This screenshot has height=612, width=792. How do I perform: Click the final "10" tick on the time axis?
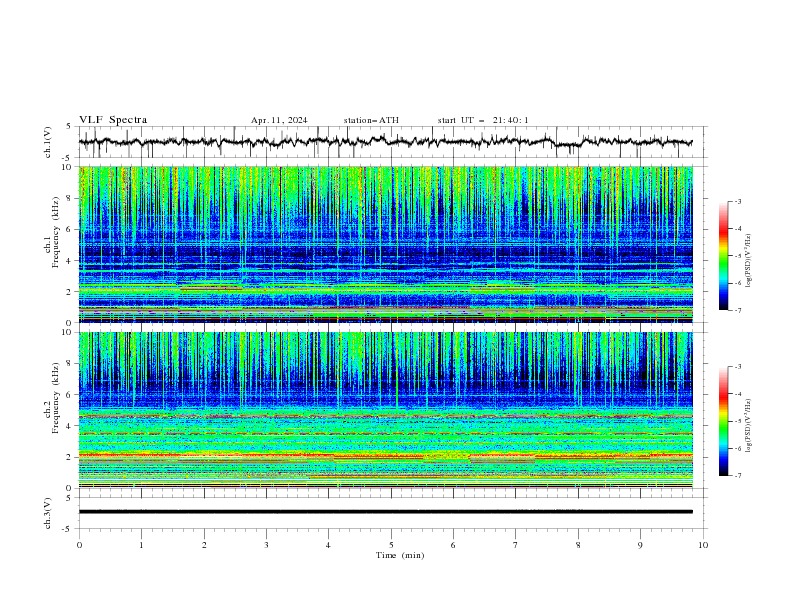[703, 545]
